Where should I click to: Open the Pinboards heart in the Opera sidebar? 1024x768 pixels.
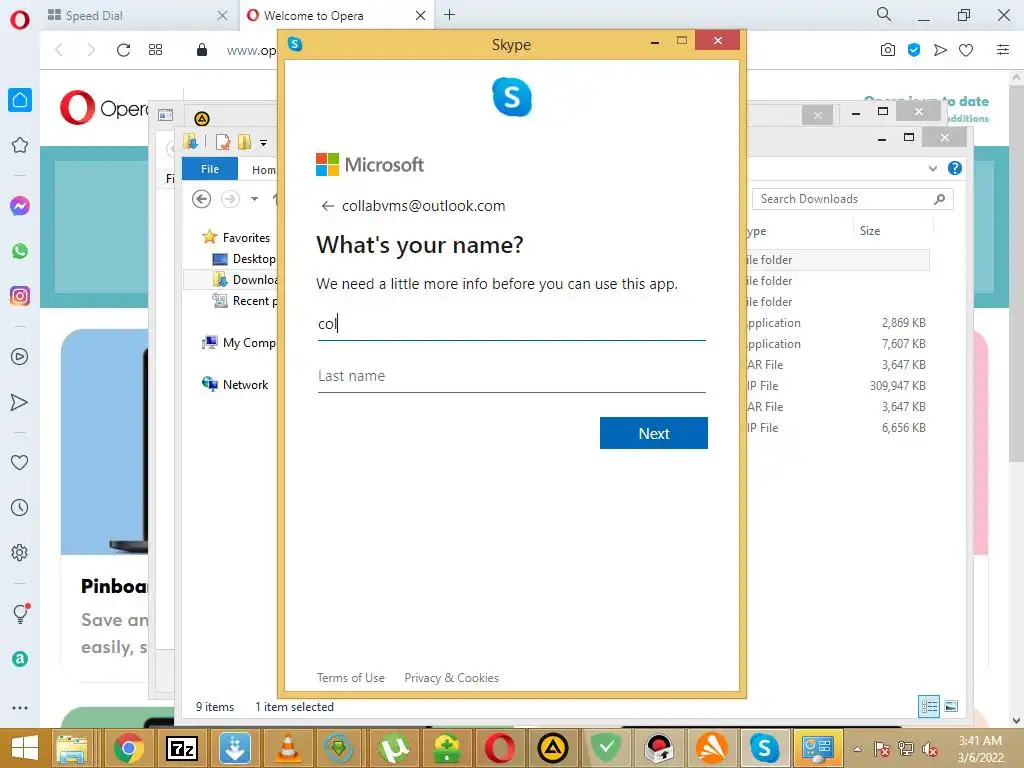[20, 462]
